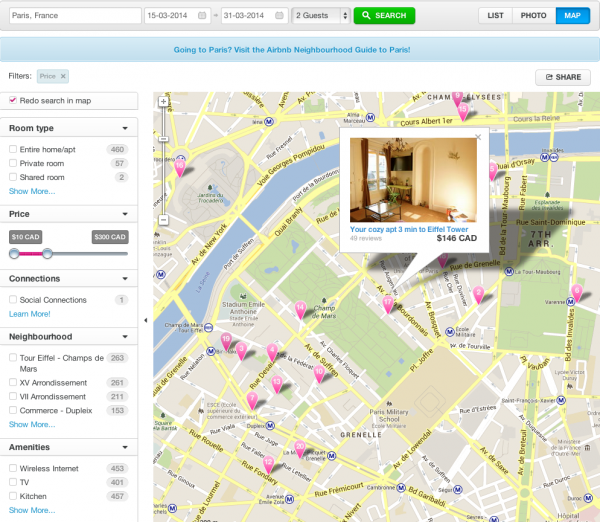Check Kitchen amenity
The image size is (600, 522).
click(x=13, y=496)
